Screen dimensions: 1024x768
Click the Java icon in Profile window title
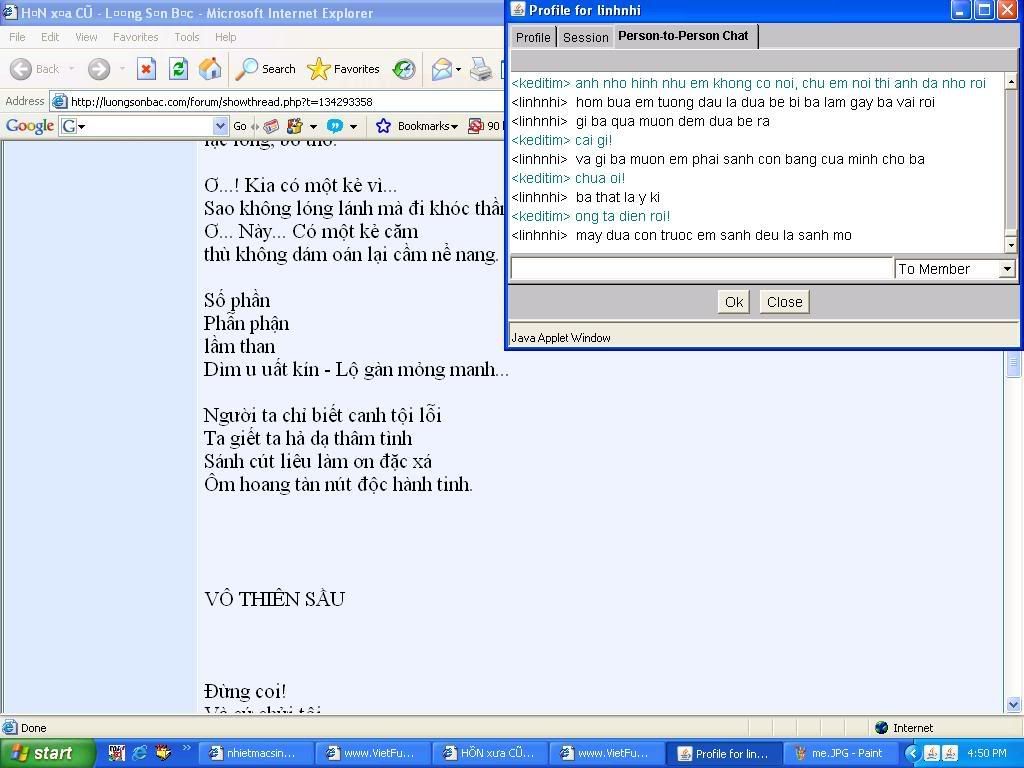pyautogui.click(x=518, y=10)
